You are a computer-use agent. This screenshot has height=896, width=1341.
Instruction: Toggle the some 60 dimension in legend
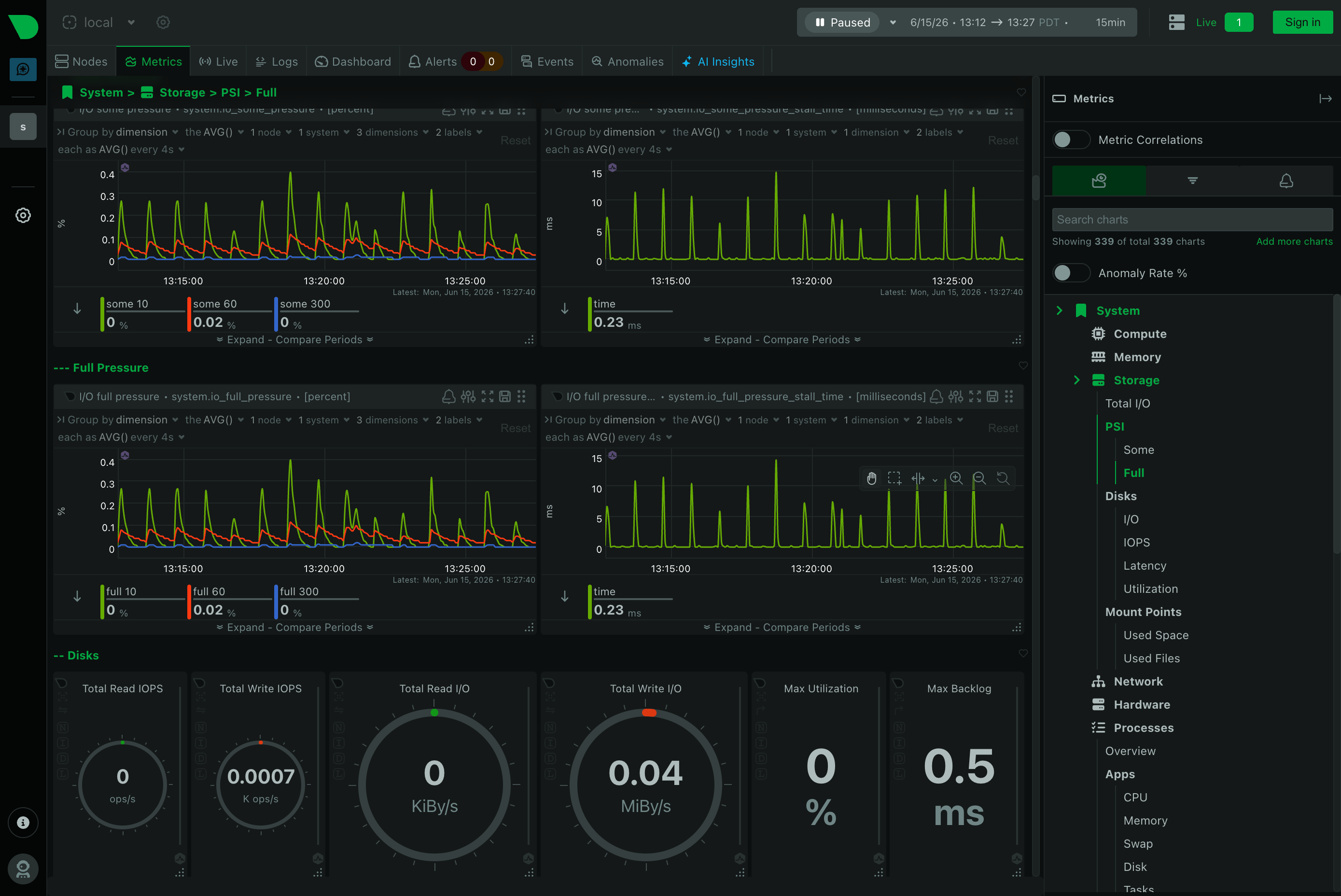pos(230,314)
